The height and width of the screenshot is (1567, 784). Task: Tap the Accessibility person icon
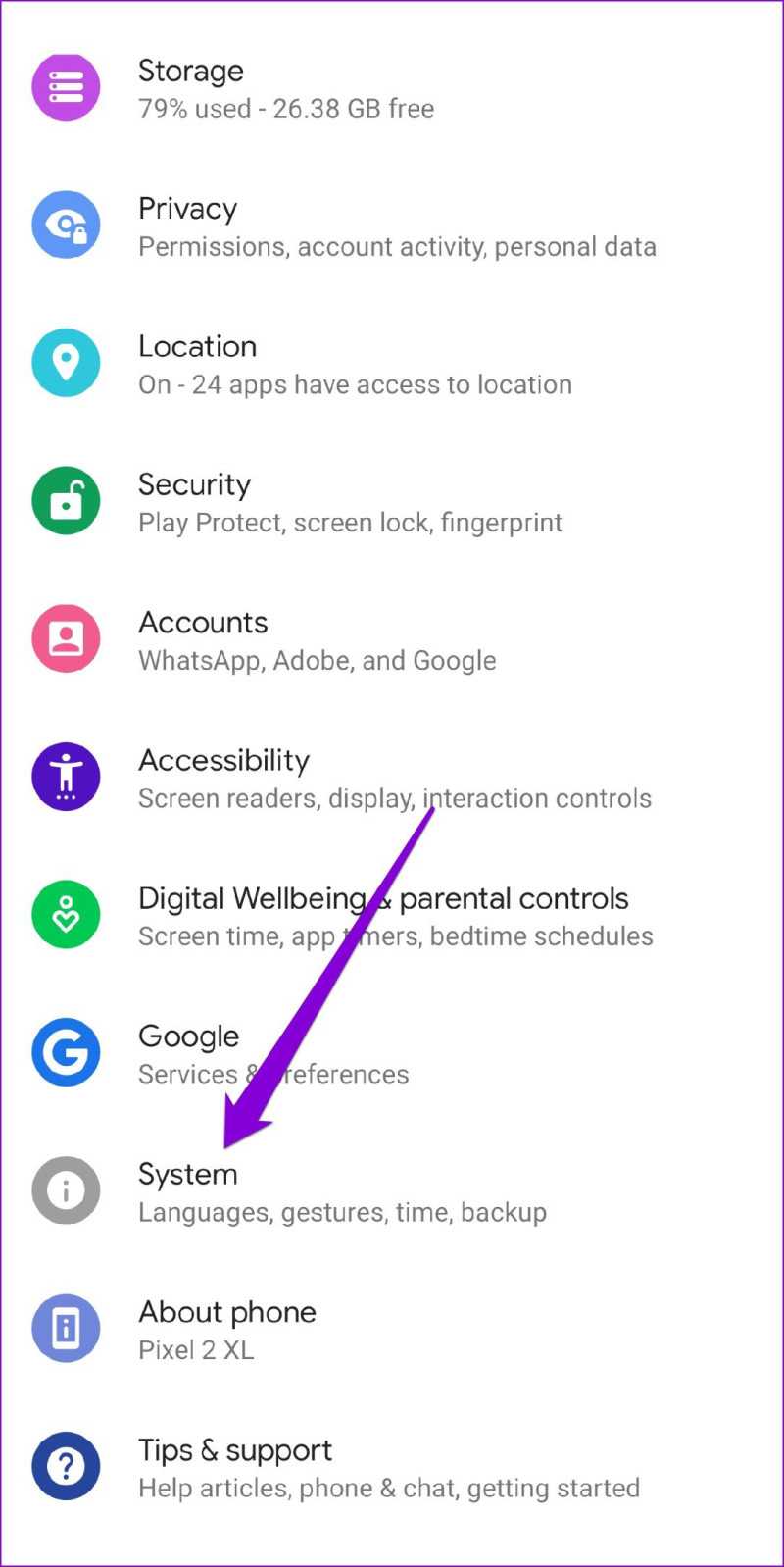[x=66, y=777]
